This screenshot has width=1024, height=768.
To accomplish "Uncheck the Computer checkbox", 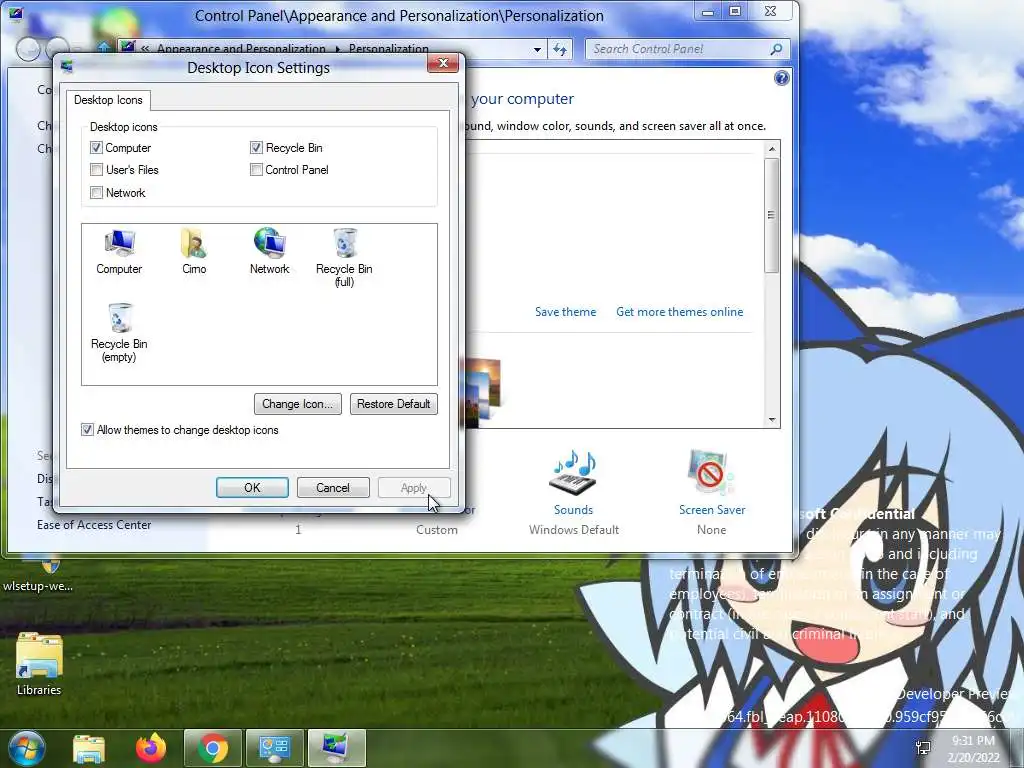I will [x=97, y=148].
